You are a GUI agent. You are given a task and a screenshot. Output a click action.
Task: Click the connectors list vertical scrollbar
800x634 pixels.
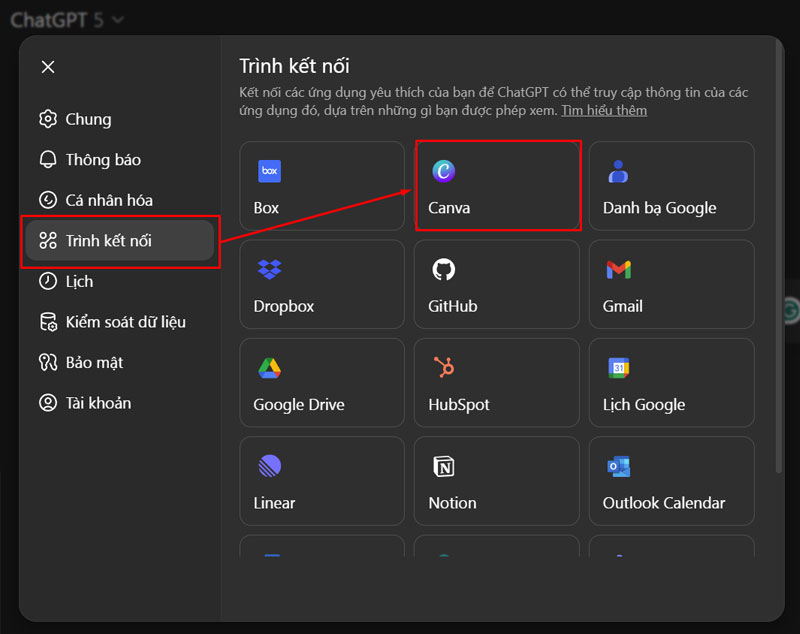pyautogui.click(x=779, y=300)
